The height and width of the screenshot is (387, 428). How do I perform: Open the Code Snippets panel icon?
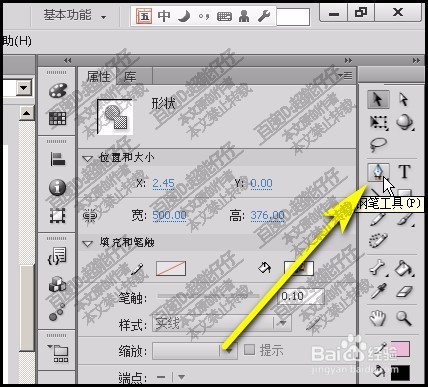(57, 256)
